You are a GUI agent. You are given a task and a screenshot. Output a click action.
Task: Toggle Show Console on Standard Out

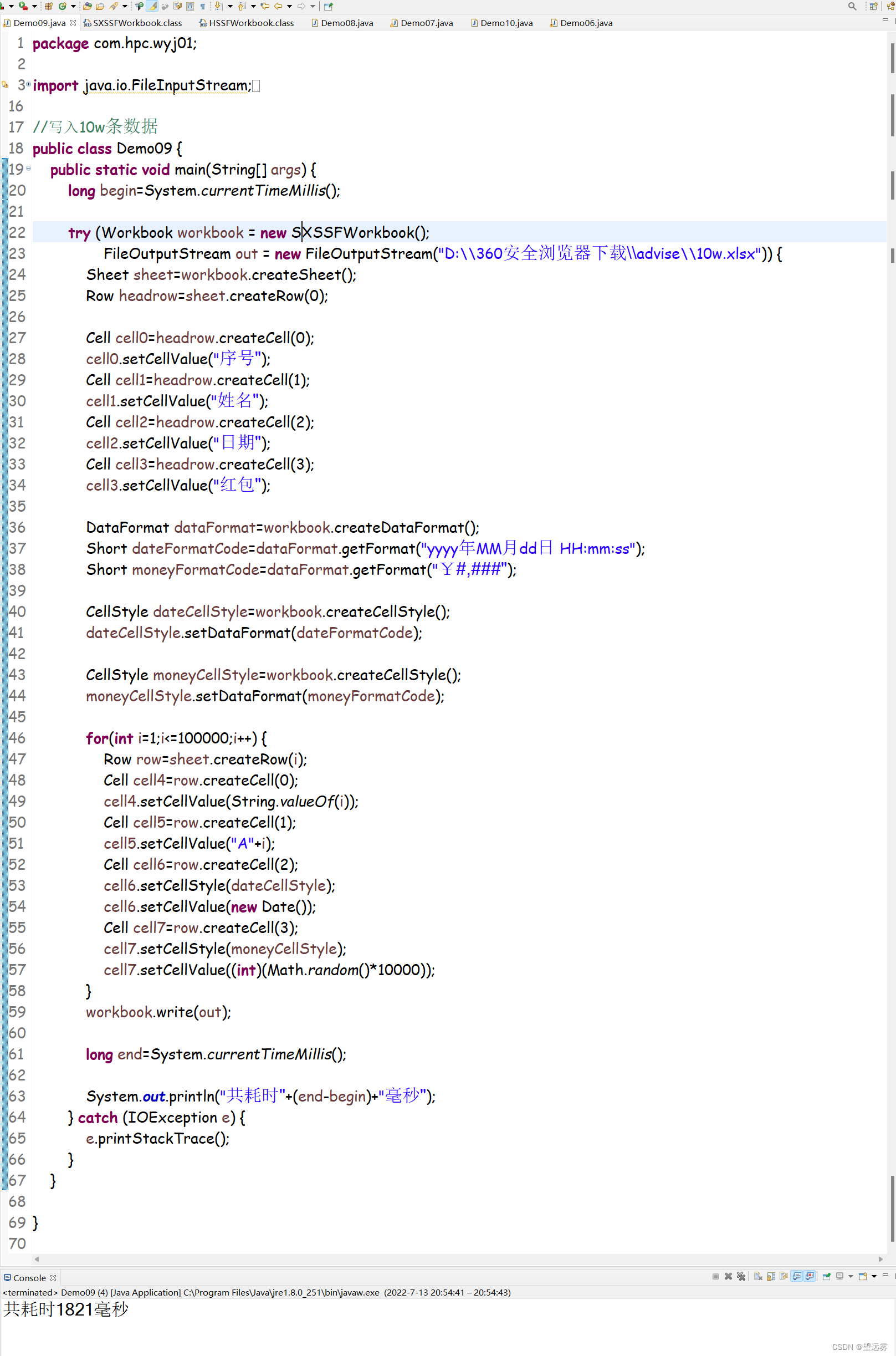click(x=797, y=1277)
